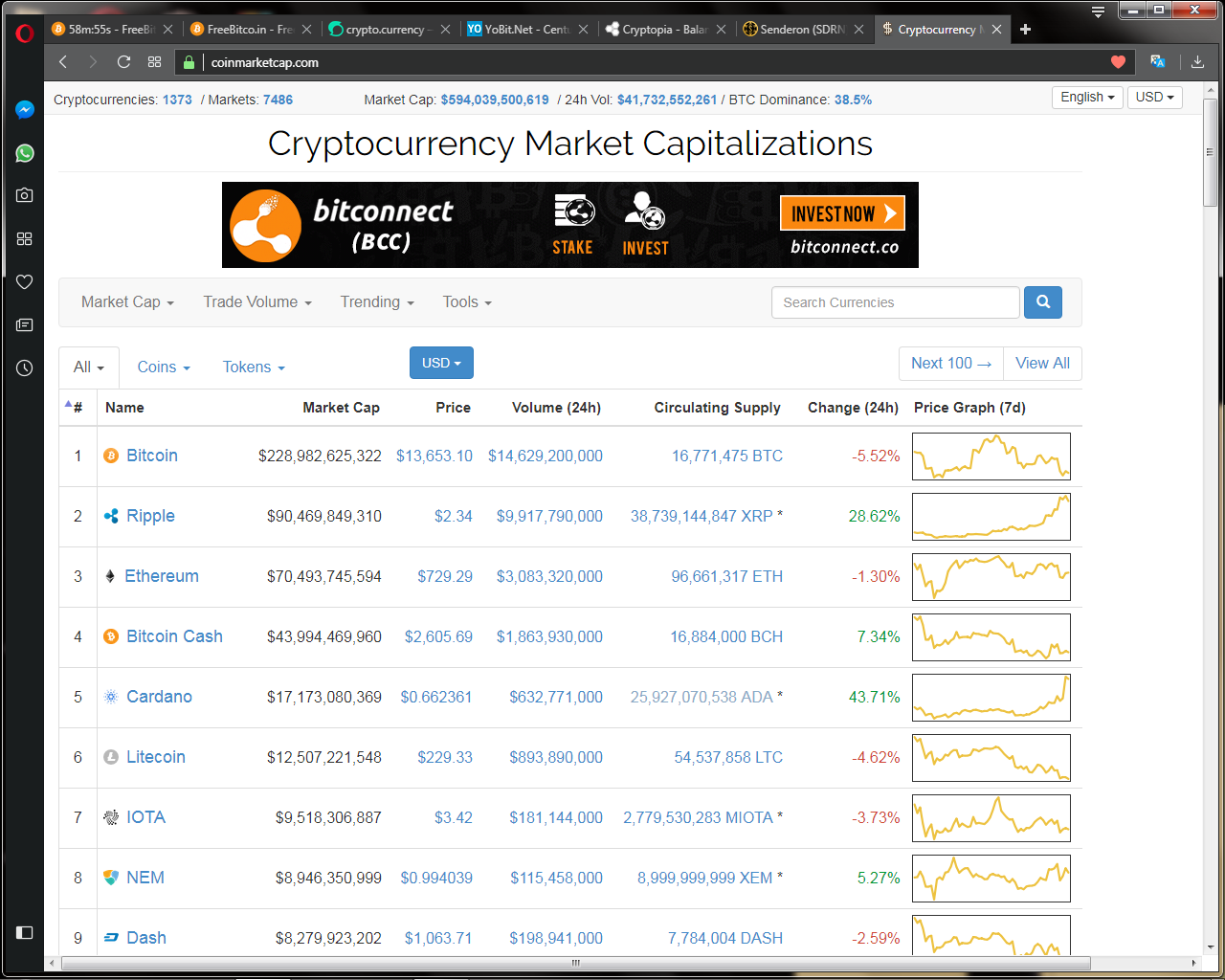Sort by Change (24h) column header
Viewport: 1225px width, 980px height.
pos(853,408)
